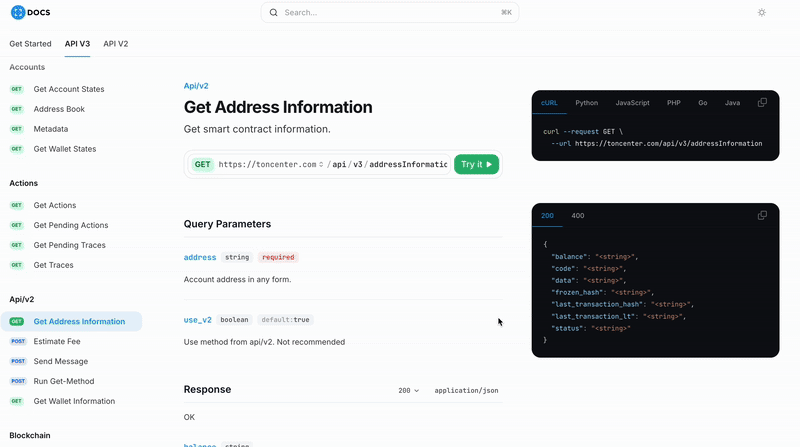Click the GET method badge in URL bar

point(203,164)
